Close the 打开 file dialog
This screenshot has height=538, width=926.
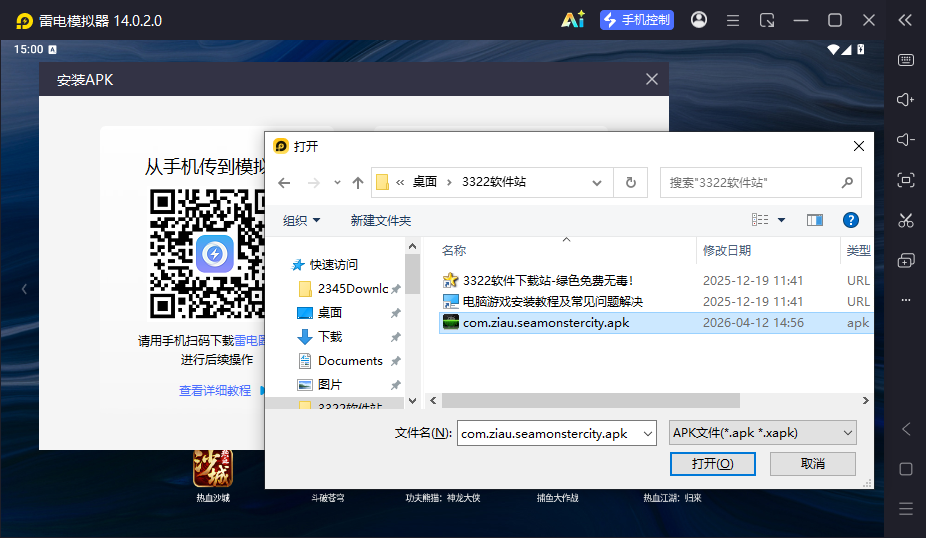(x=859, y=146)
